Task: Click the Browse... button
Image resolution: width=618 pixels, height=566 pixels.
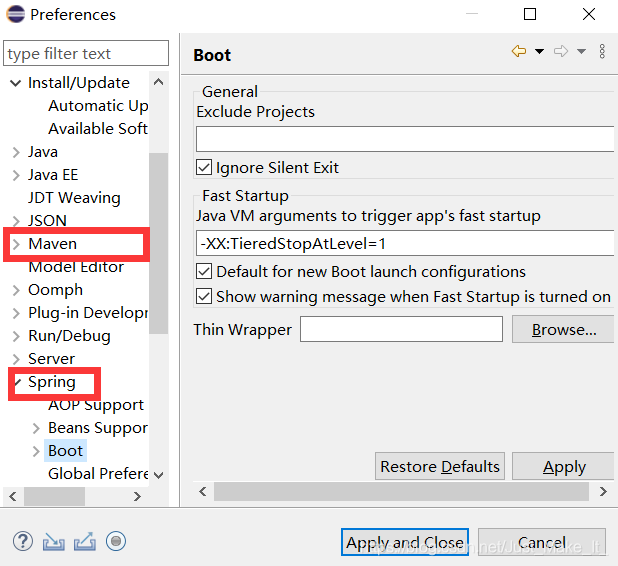Action: click(563, 329)
